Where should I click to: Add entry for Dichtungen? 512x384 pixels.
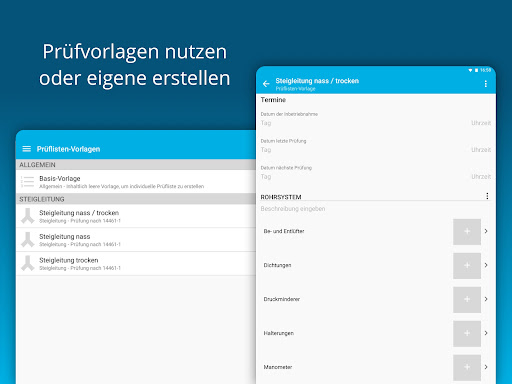click(467, 266)
